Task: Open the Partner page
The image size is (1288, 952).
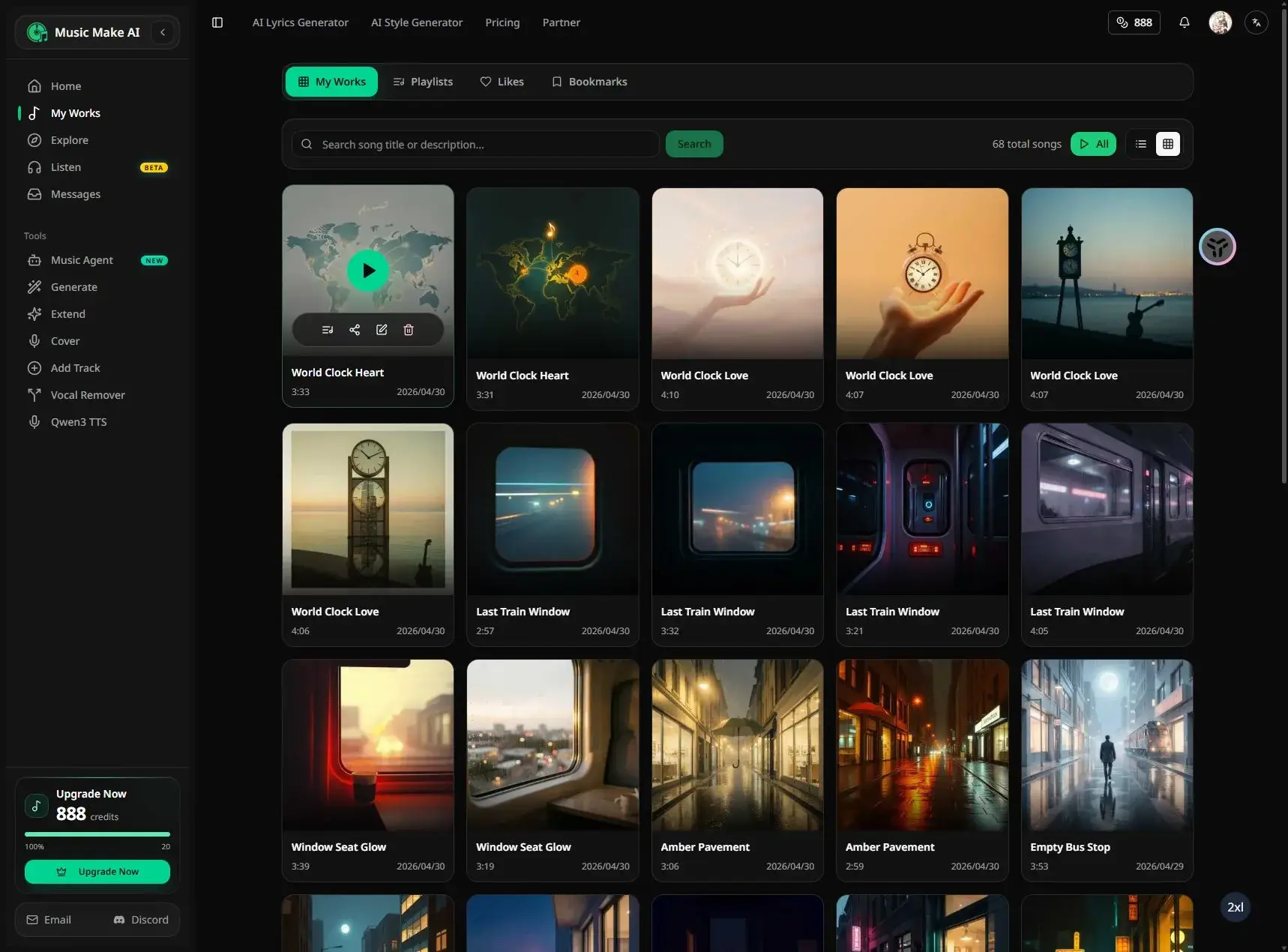Action: pyautogui.click(x=561, y=22)
